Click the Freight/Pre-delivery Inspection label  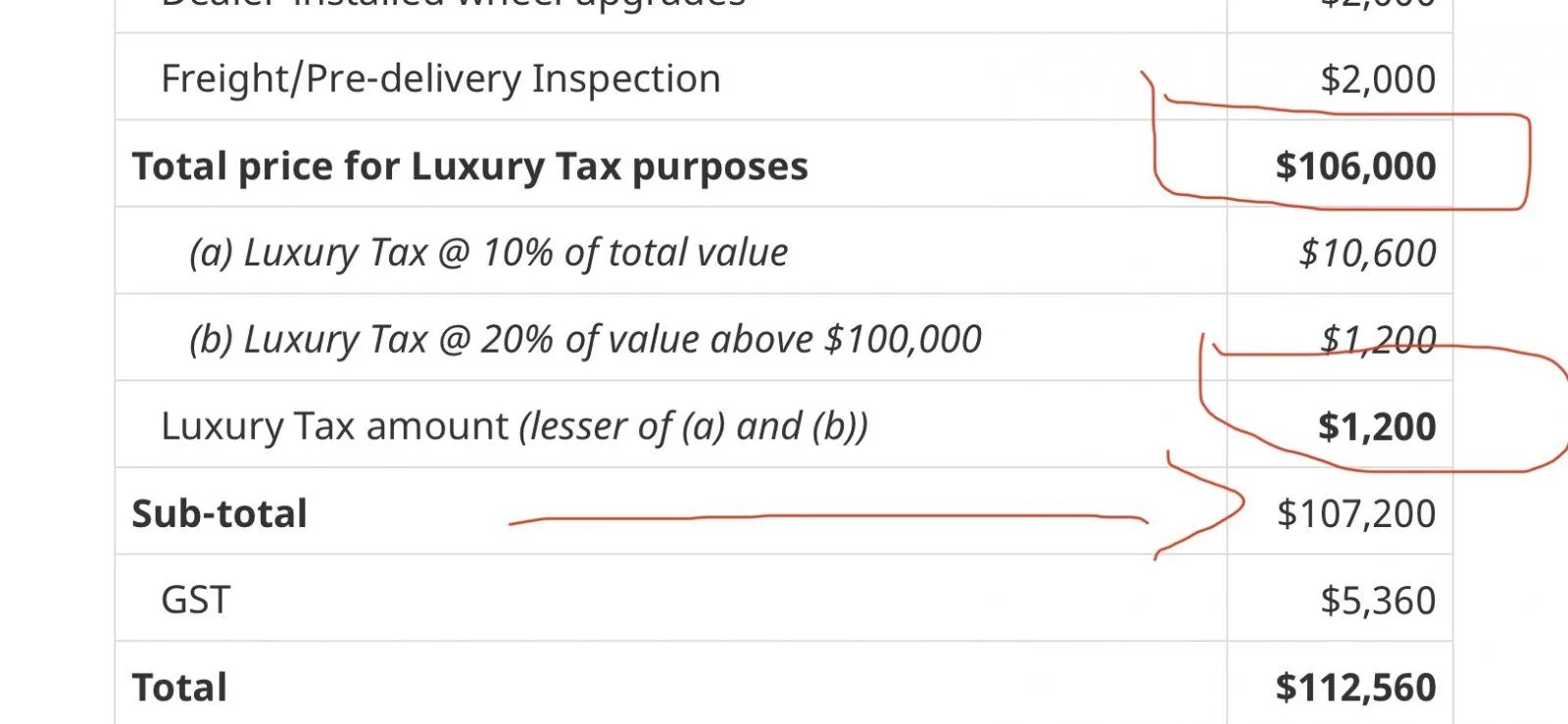pyautogui.click(x=440, y=78)
